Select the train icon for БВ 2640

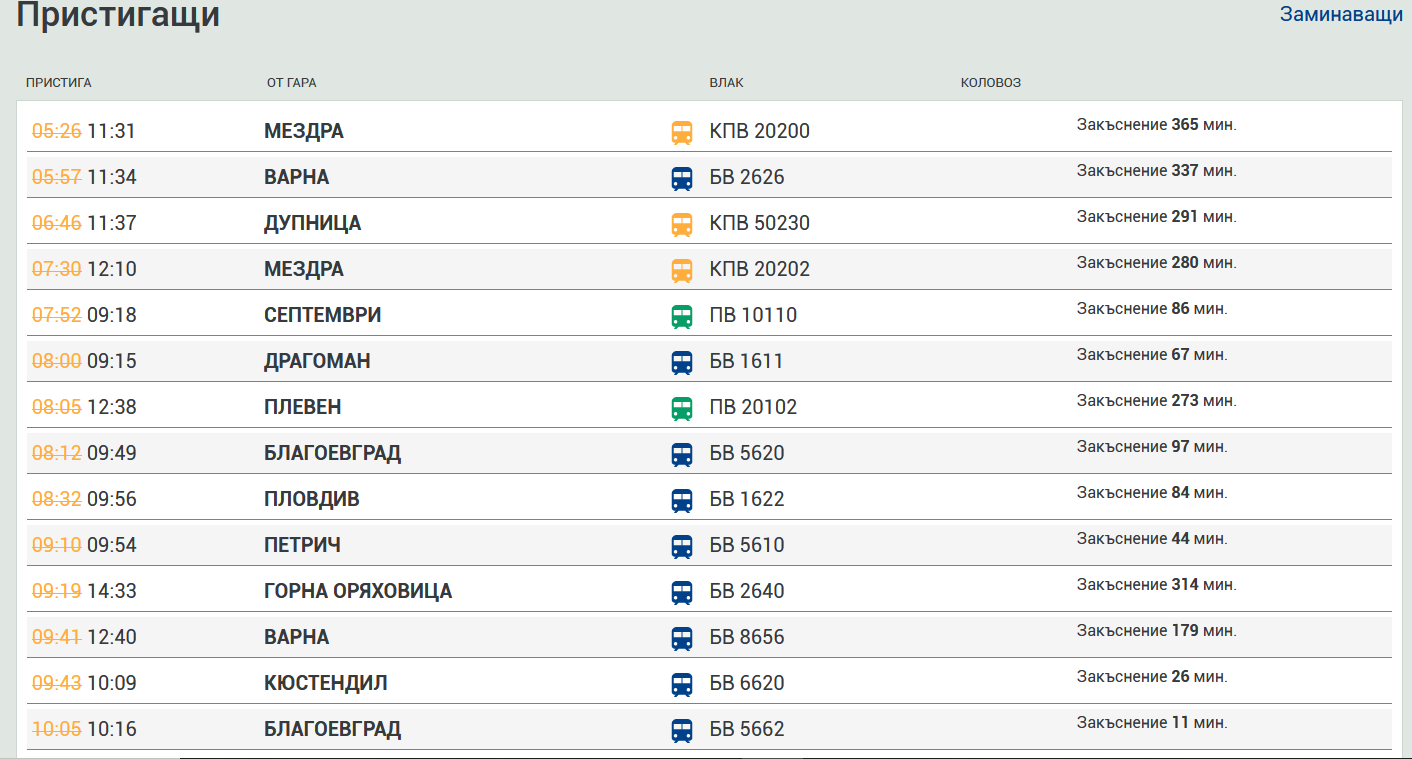681,592
